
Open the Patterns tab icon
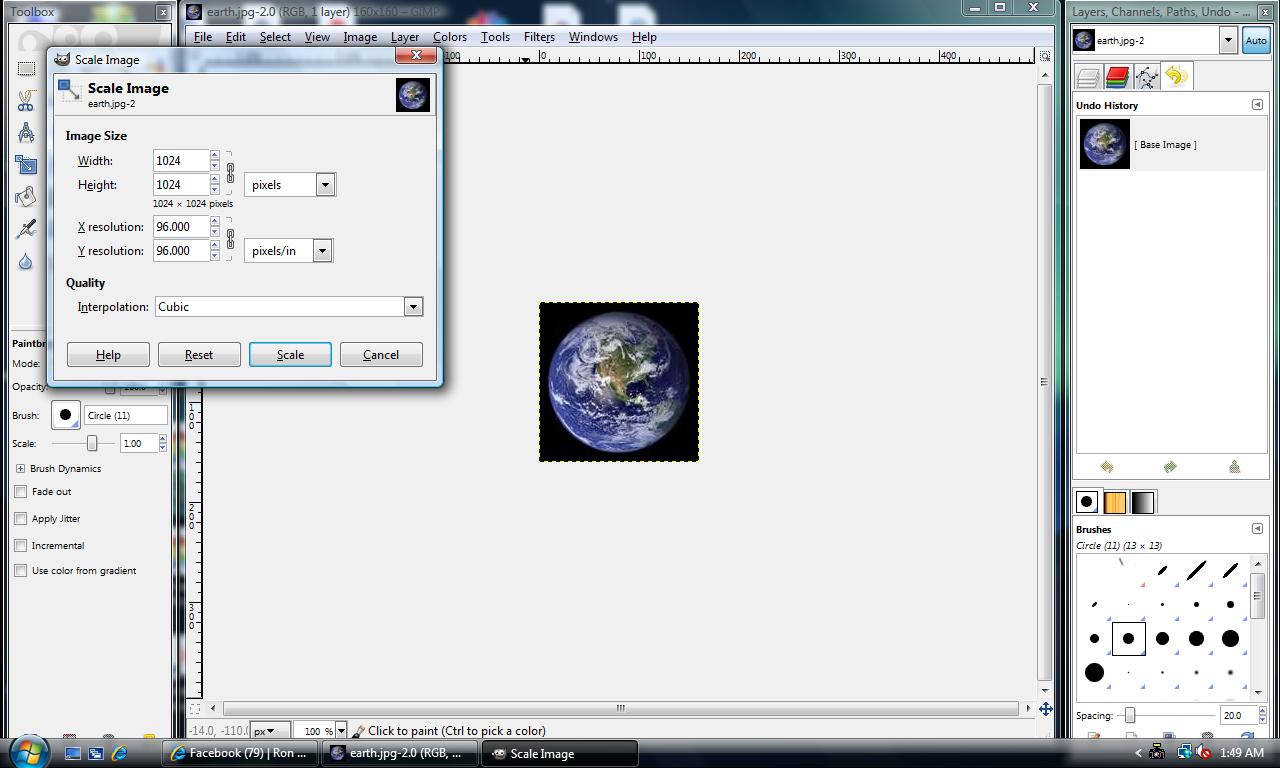[x=1114, y=502]
